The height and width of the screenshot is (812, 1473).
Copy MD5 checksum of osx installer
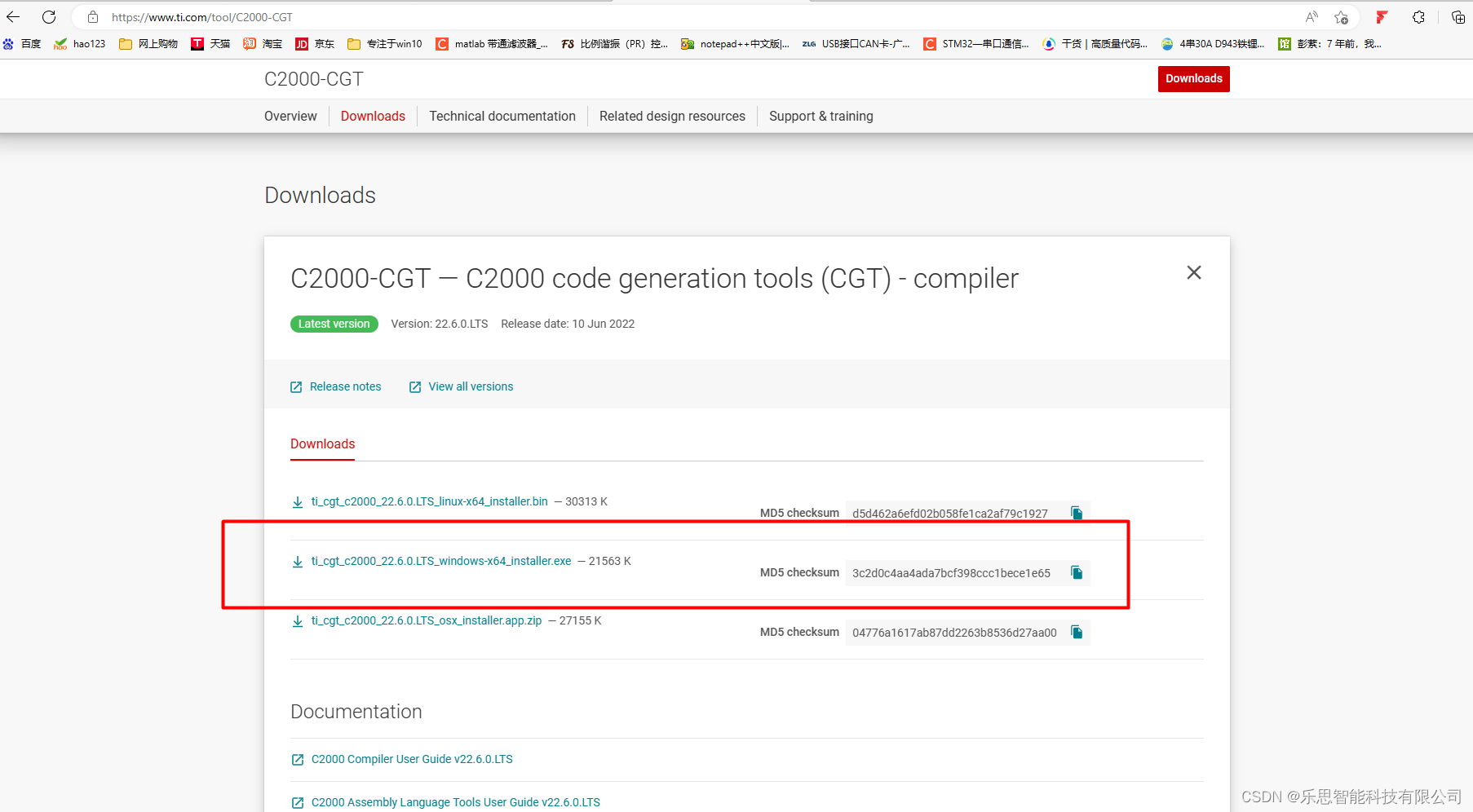click(x=1077, y=632)
